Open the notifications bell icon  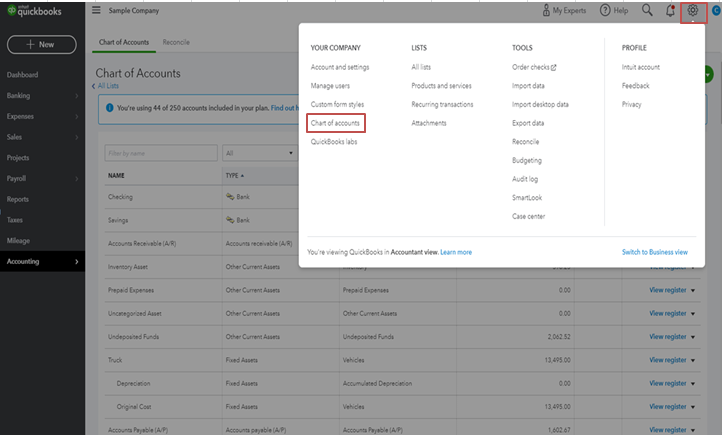[x=670, y=11]
